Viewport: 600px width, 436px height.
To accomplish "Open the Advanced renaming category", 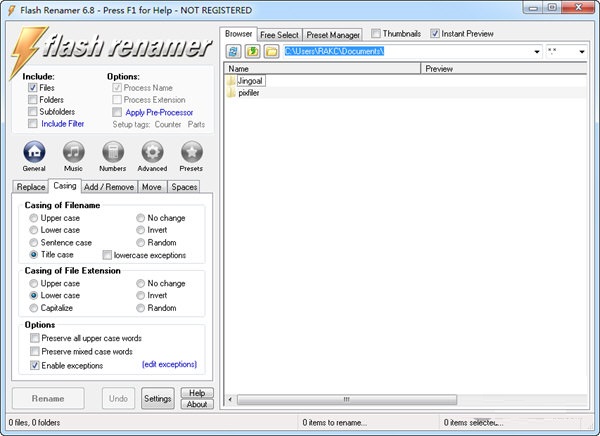I will pos(152,152).
